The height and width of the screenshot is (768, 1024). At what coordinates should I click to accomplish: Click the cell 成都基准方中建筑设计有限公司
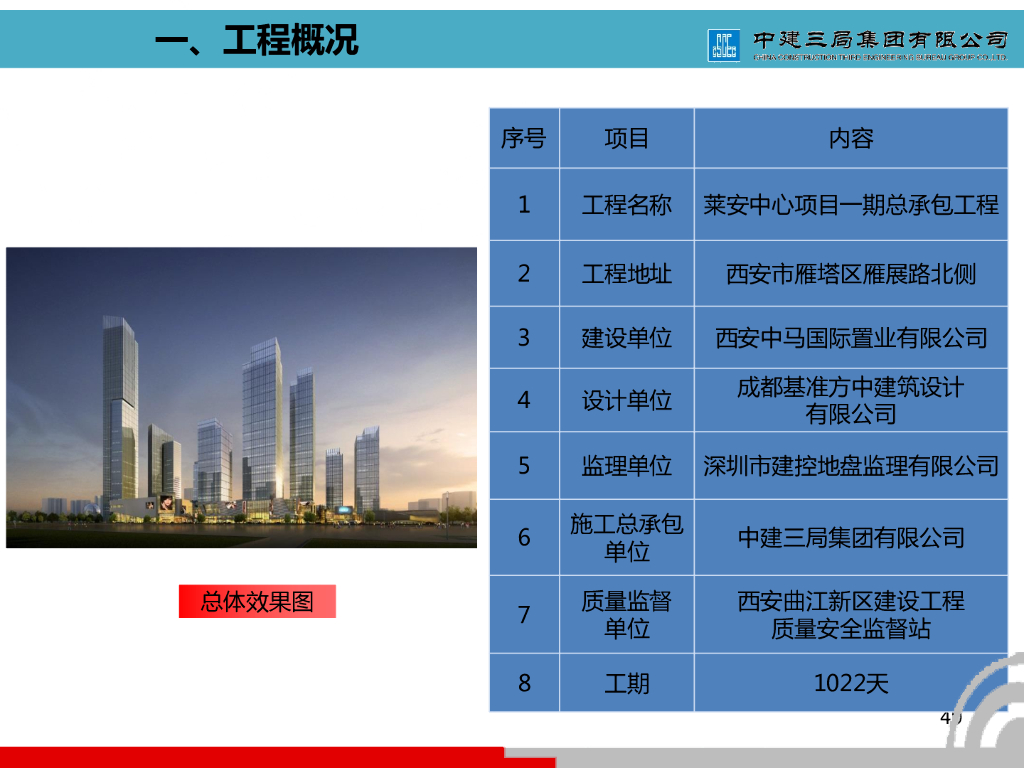click(851, 400)
